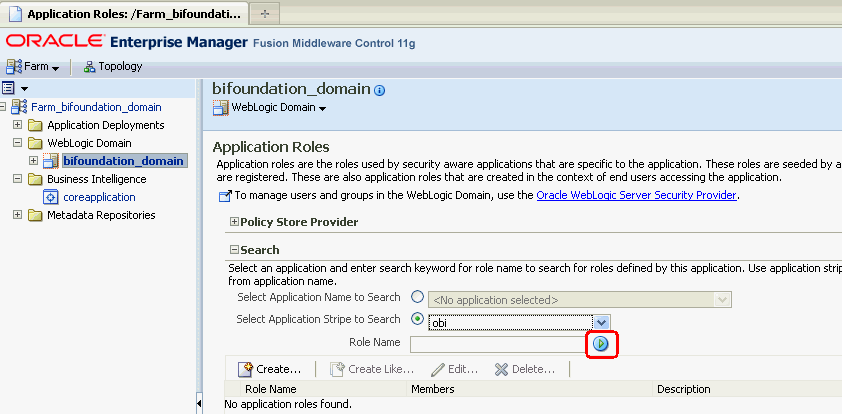The image size is (842, 414).
Task: Click the Metadata Repositories folder icon
Action: point(35,215)
